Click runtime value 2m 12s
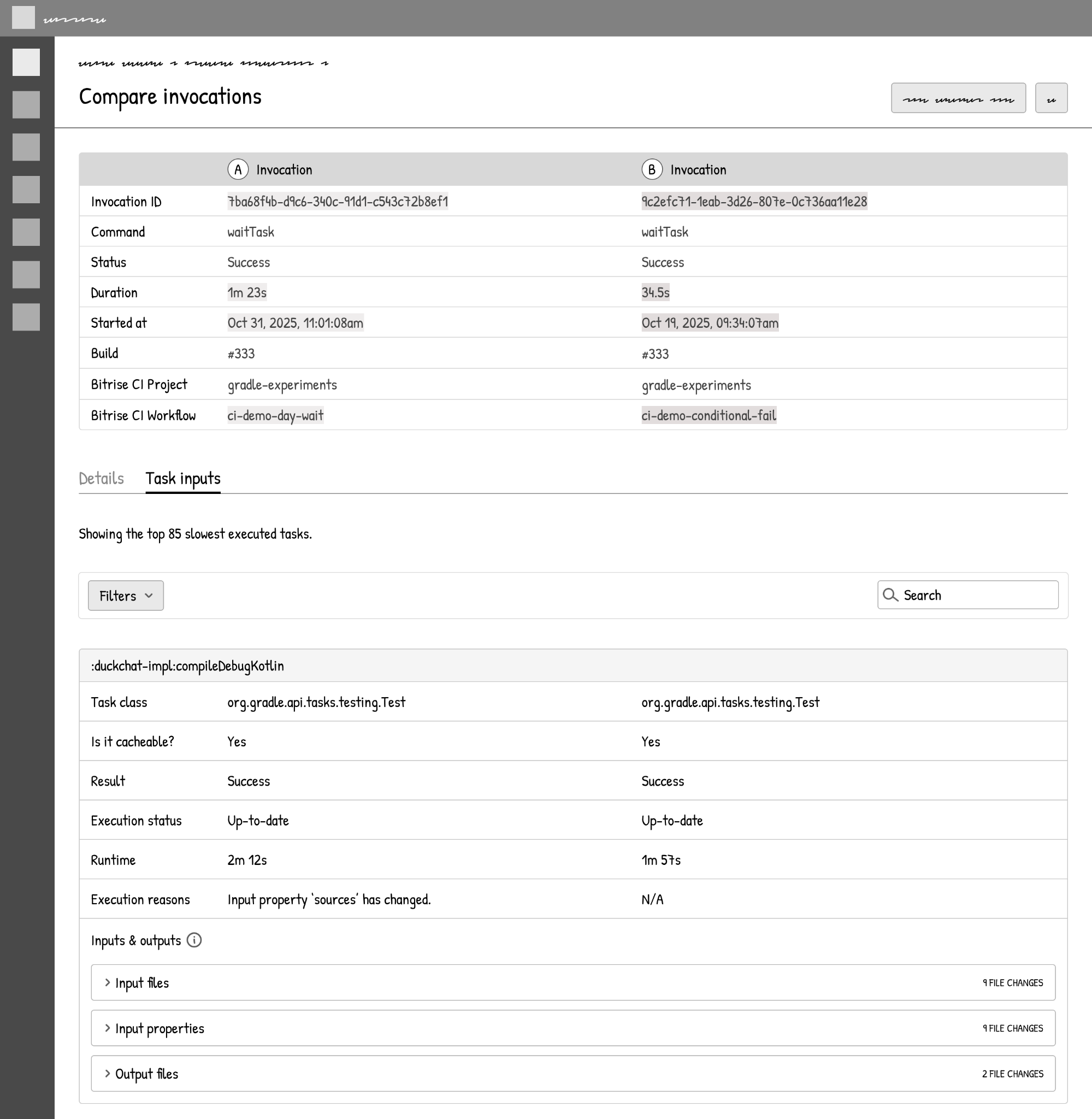 (x=247, y=860)
